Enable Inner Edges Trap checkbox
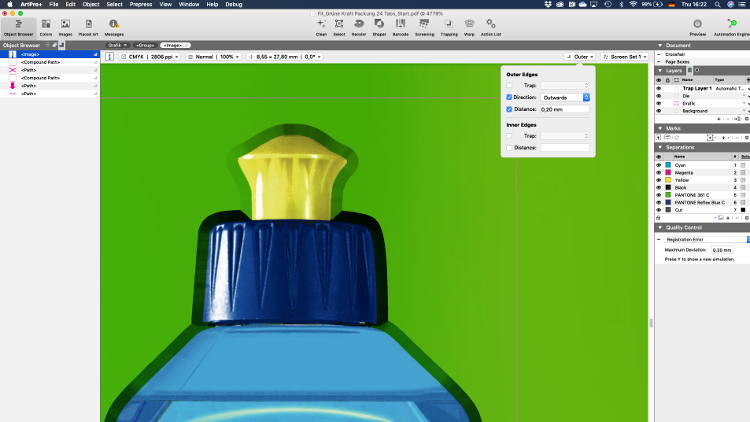 509,136
